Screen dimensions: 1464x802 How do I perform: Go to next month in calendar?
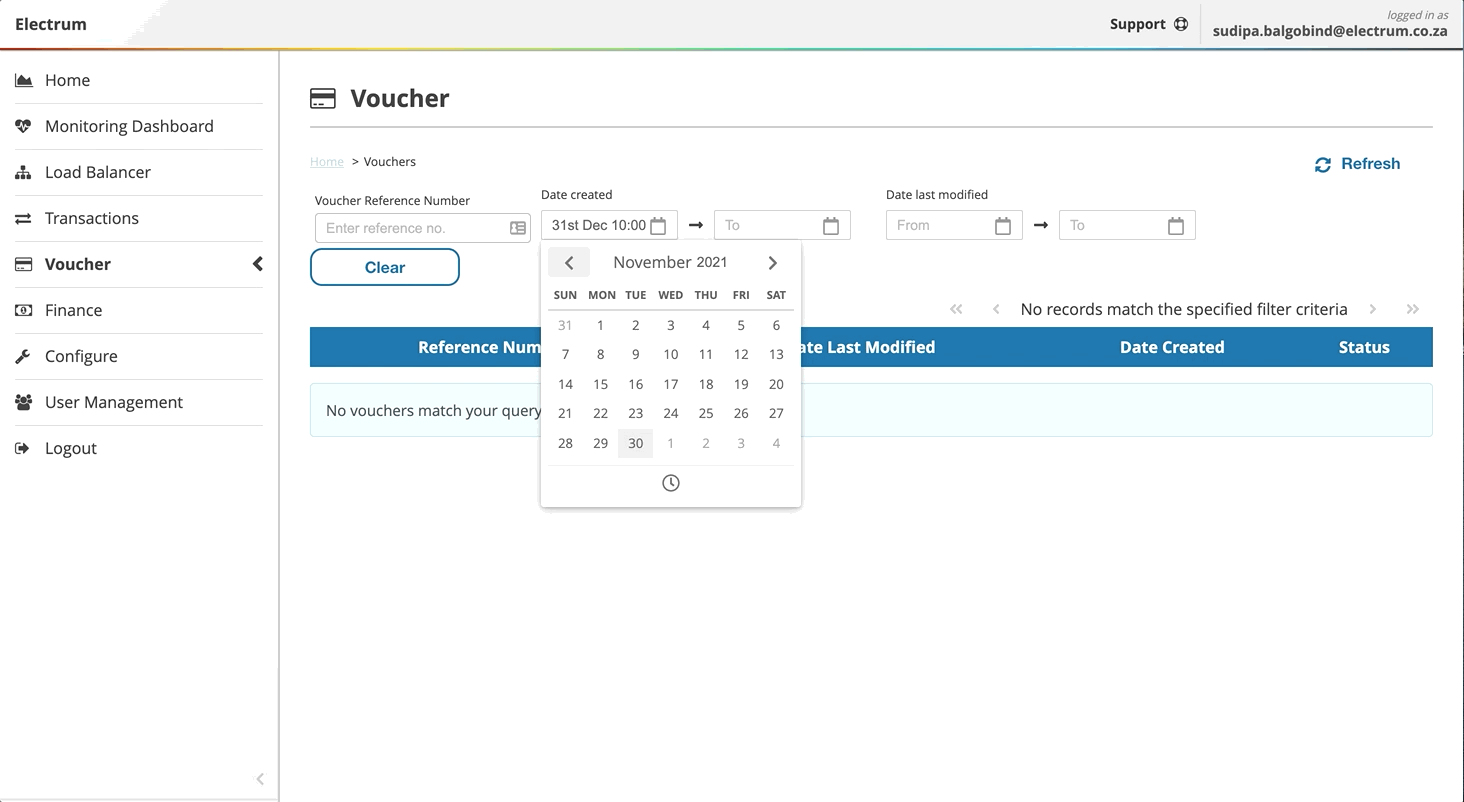point(772,263)
